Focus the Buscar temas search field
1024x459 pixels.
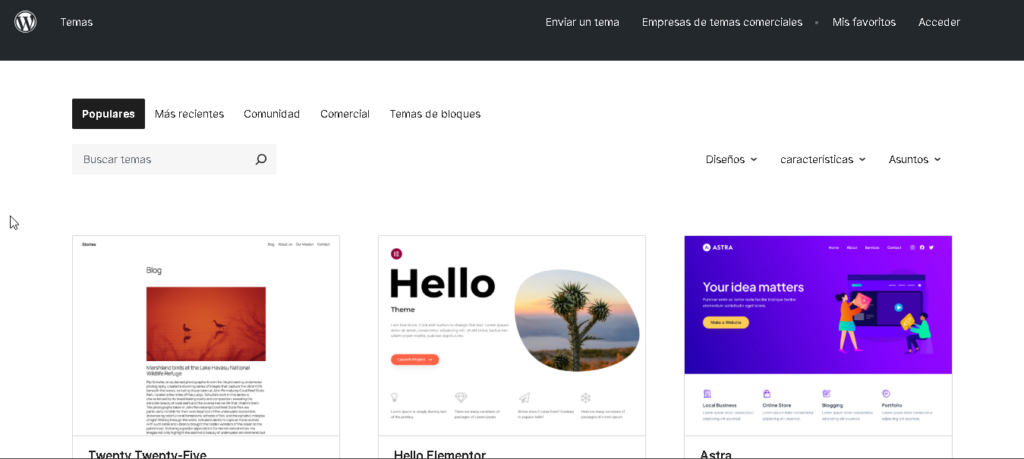(x=174, y=159)
